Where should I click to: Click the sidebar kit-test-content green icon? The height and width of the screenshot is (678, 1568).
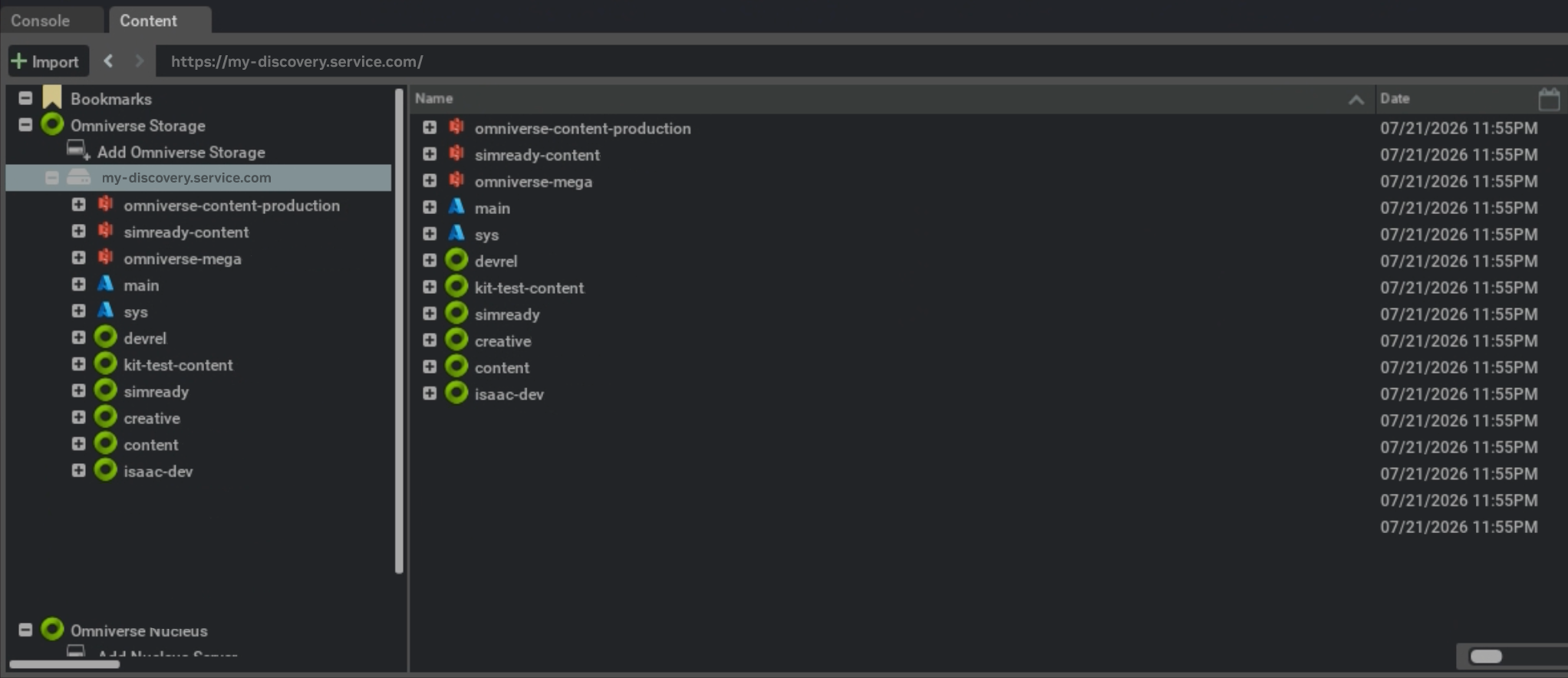click(x=106, y=364)
